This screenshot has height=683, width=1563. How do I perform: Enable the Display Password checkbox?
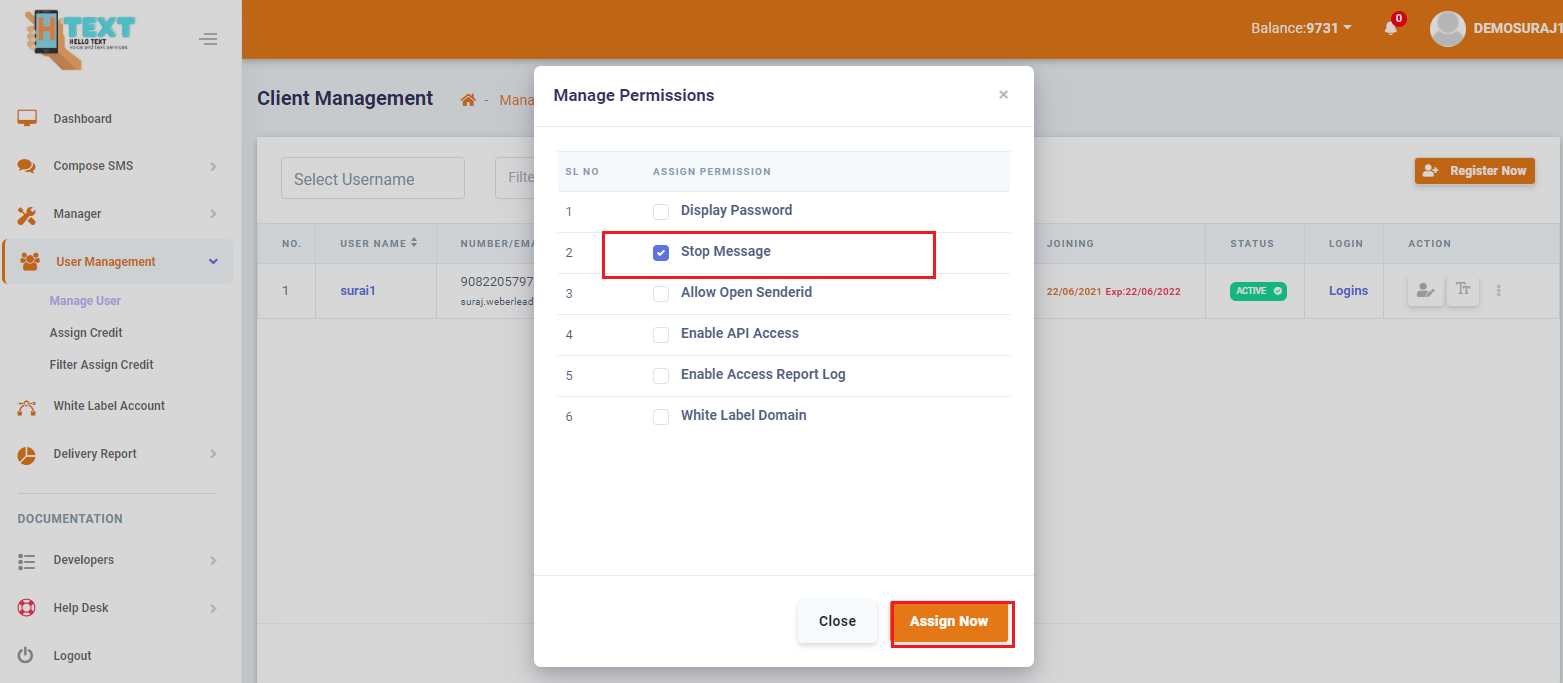(661, 211)
